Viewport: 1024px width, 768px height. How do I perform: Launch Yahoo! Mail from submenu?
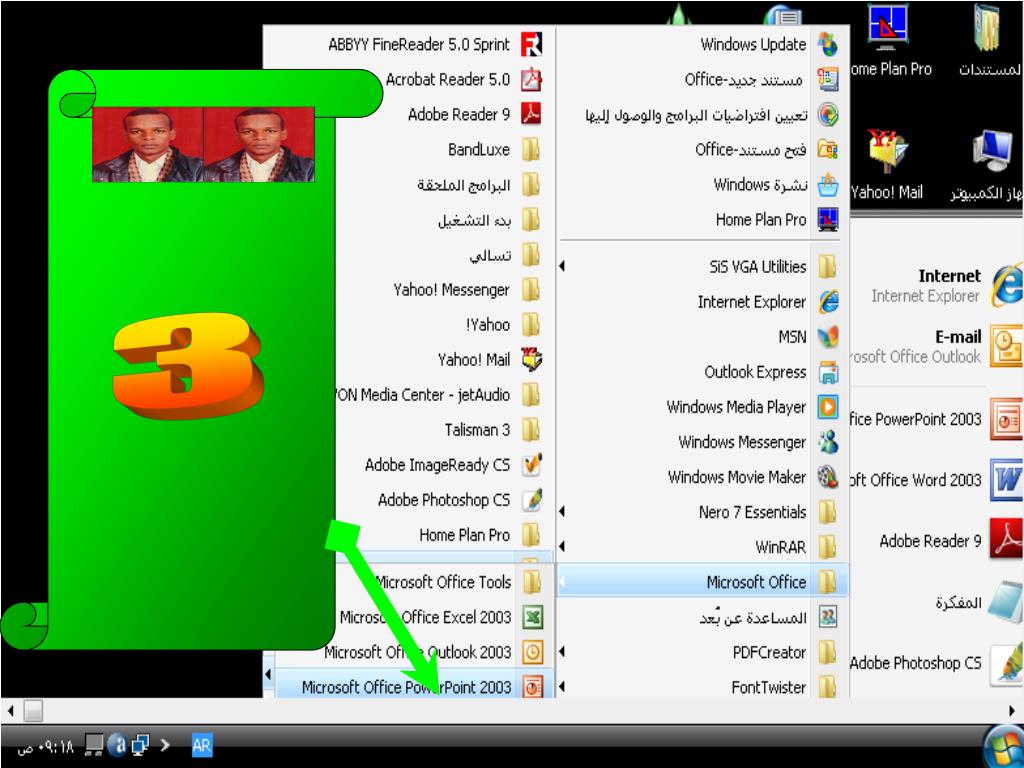[473, 360]
